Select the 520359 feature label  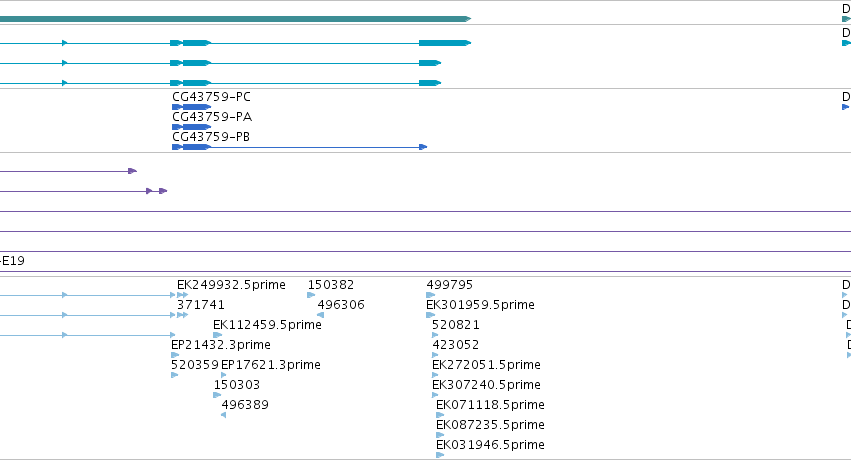(x=195, y=366)
